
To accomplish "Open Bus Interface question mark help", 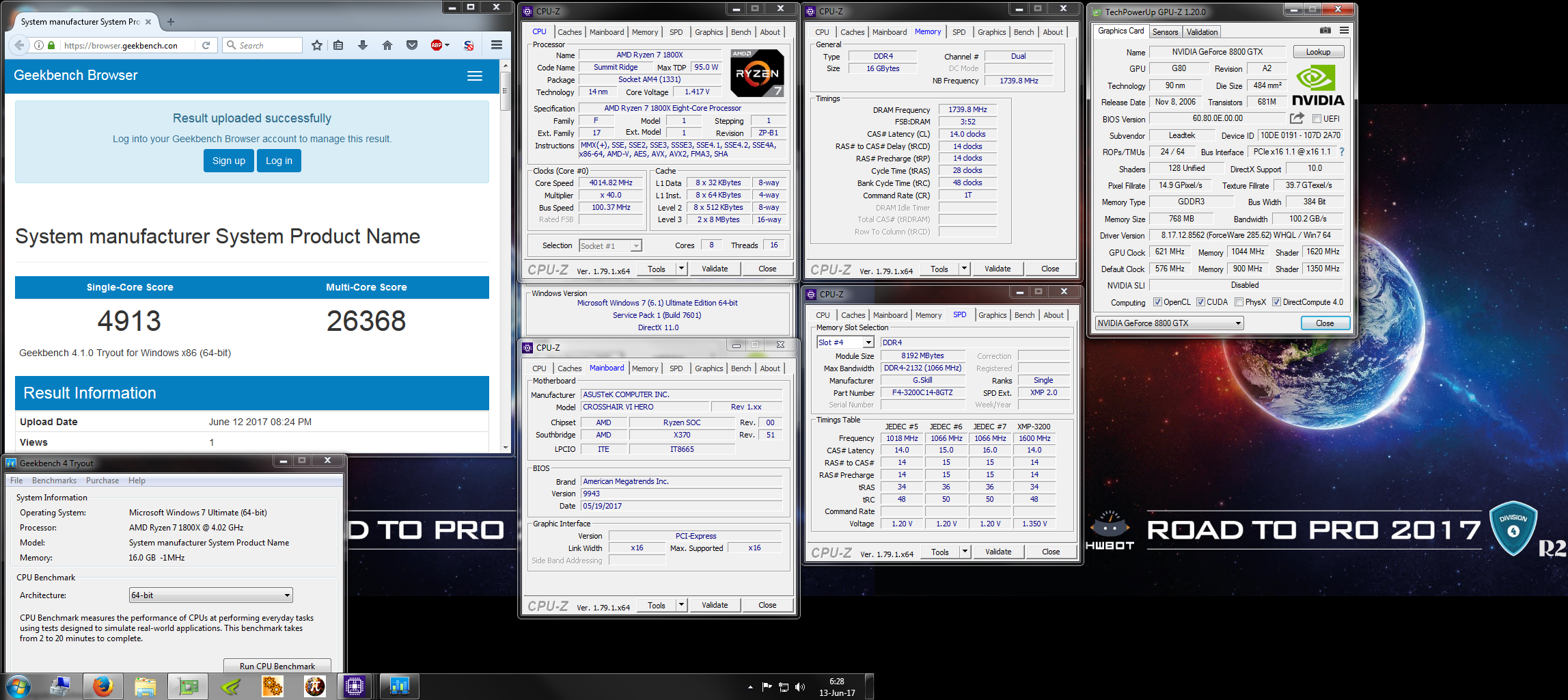I will pyautogui.click(x=1341, y=152).
